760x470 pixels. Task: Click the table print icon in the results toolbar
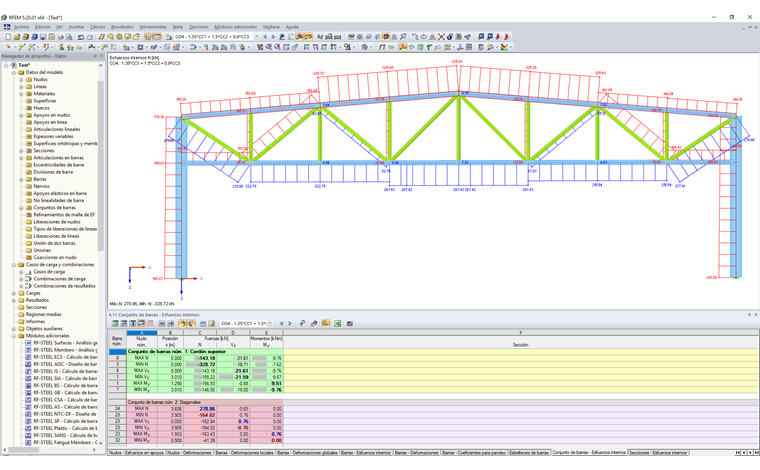[349, 324]
